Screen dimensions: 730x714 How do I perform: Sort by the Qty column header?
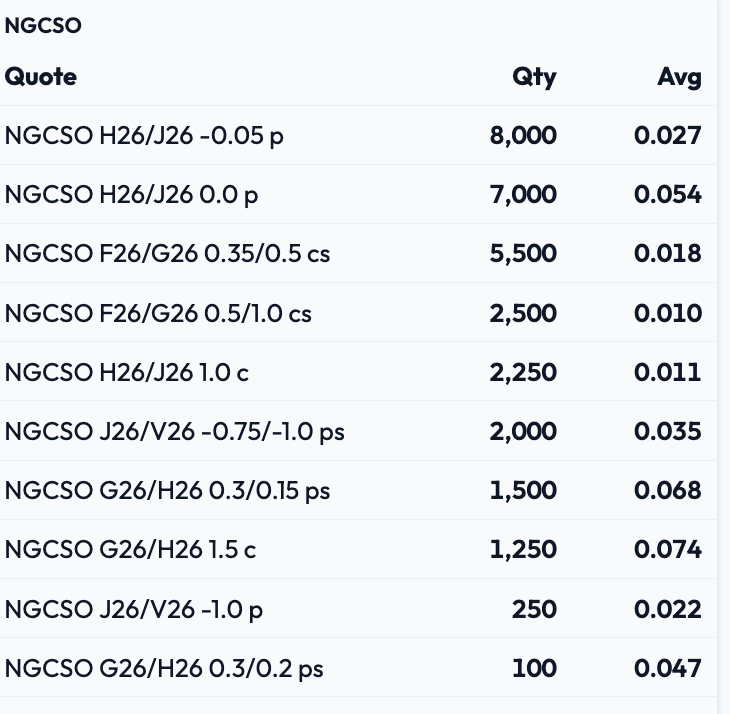(534, 77)
